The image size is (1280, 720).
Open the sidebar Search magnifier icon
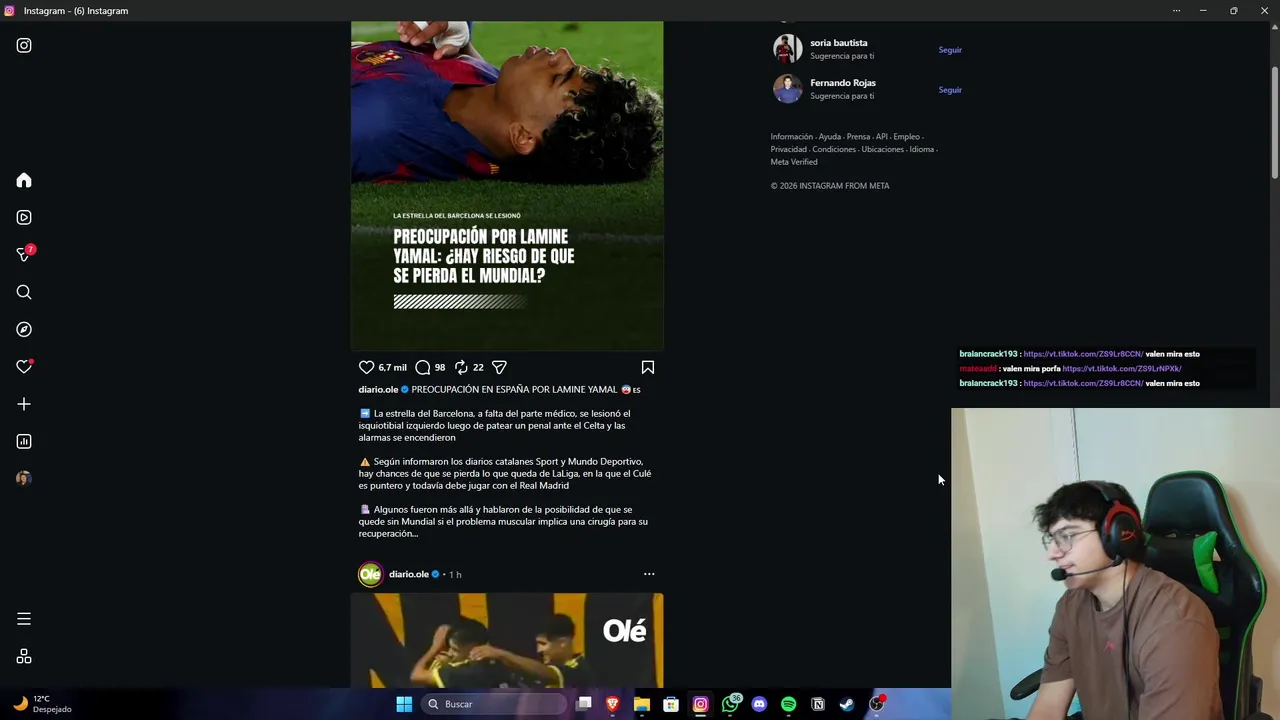(x=24, y=292)
